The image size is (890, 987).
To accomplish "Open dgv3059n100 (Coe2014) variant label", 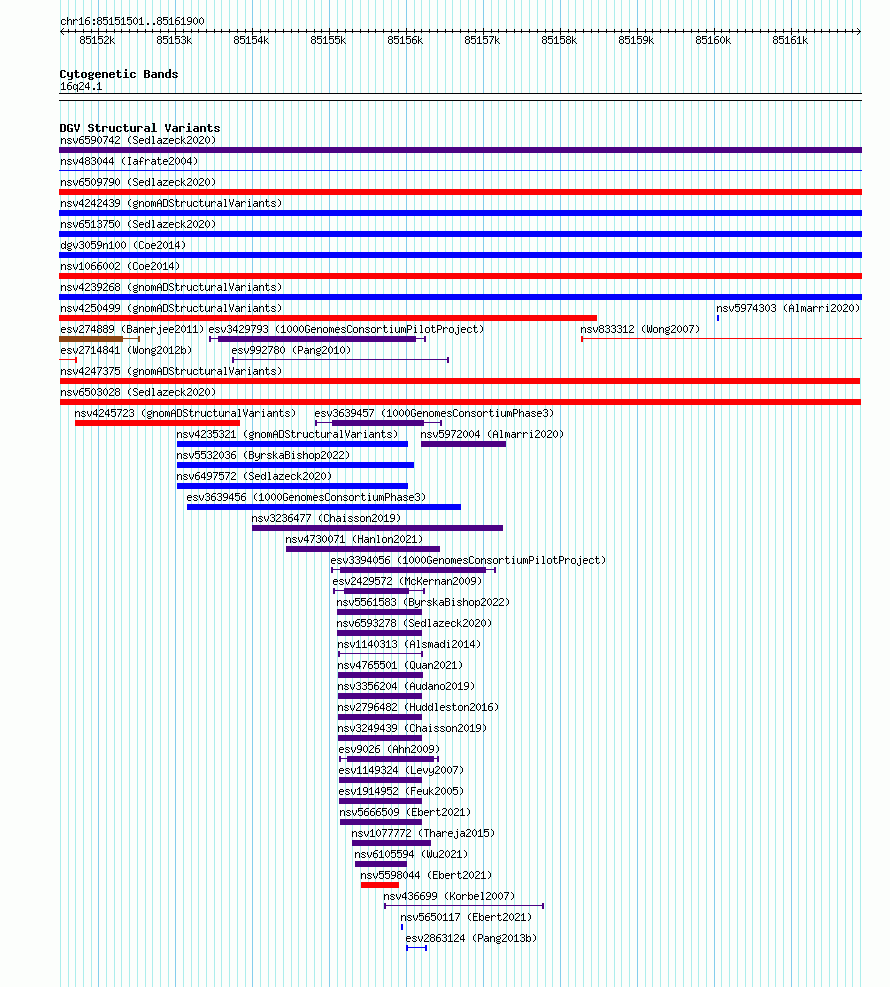I will 123,245.
